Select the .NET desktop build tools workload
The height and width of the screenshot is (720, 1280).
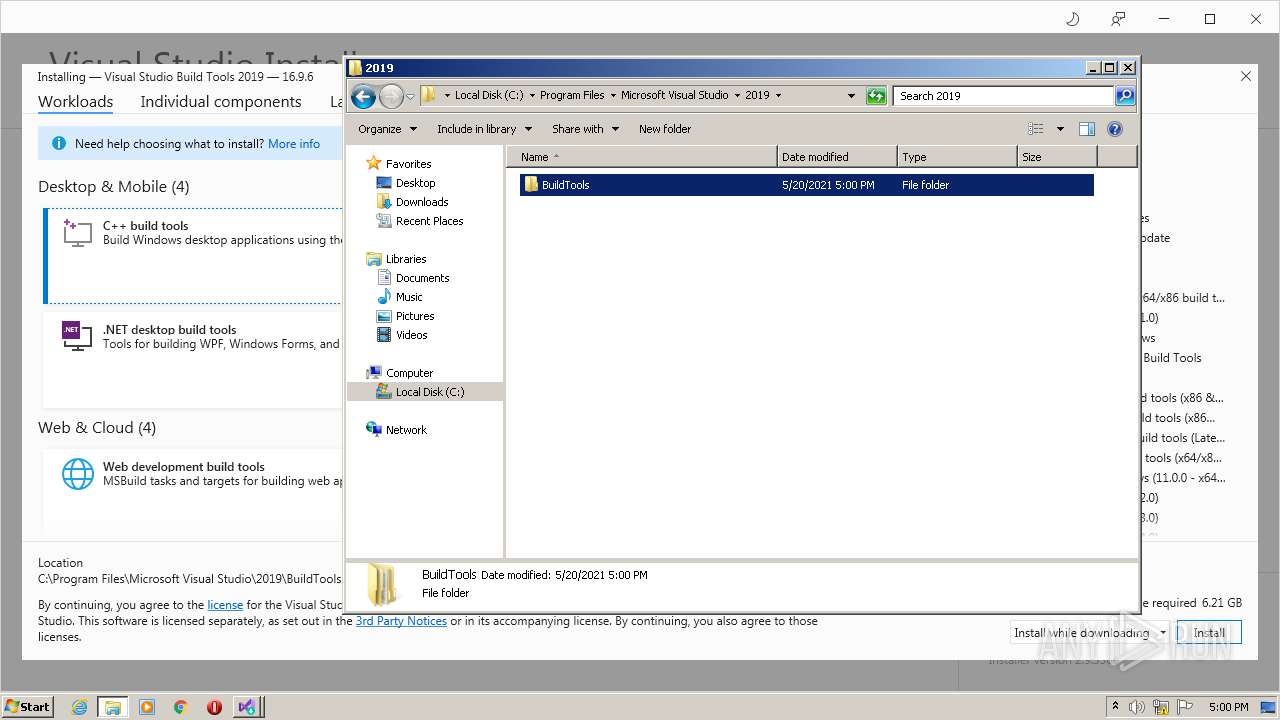[x=193, y=359]
